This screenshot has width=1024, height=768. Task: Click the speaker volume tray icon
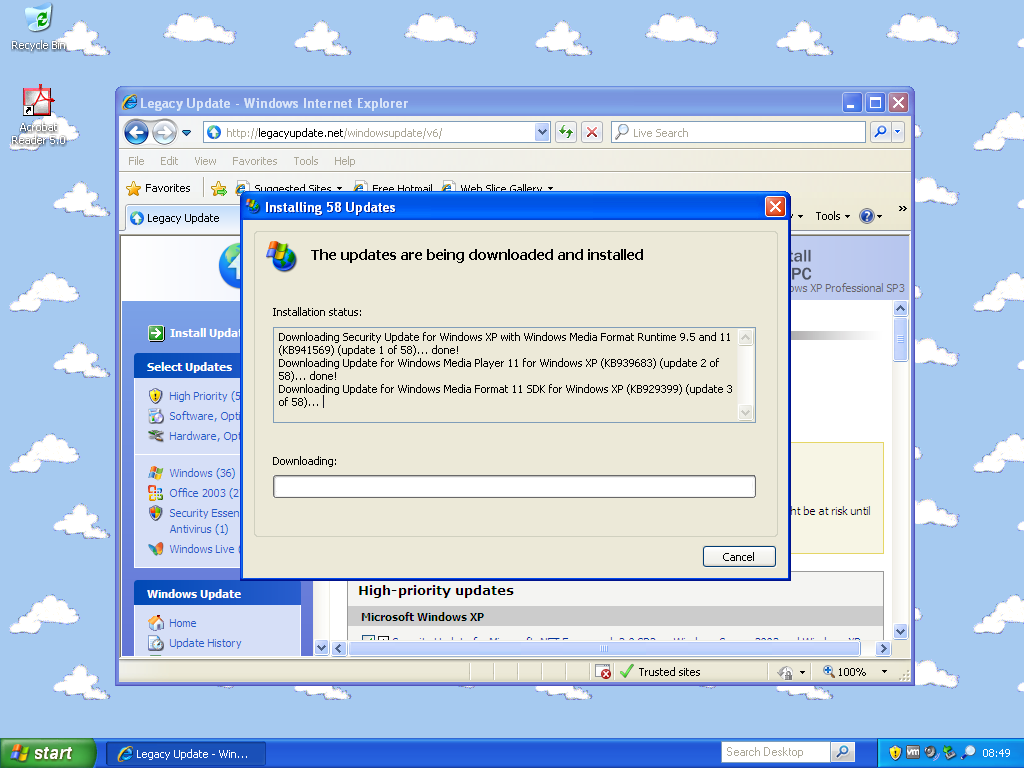click(931, 752)
